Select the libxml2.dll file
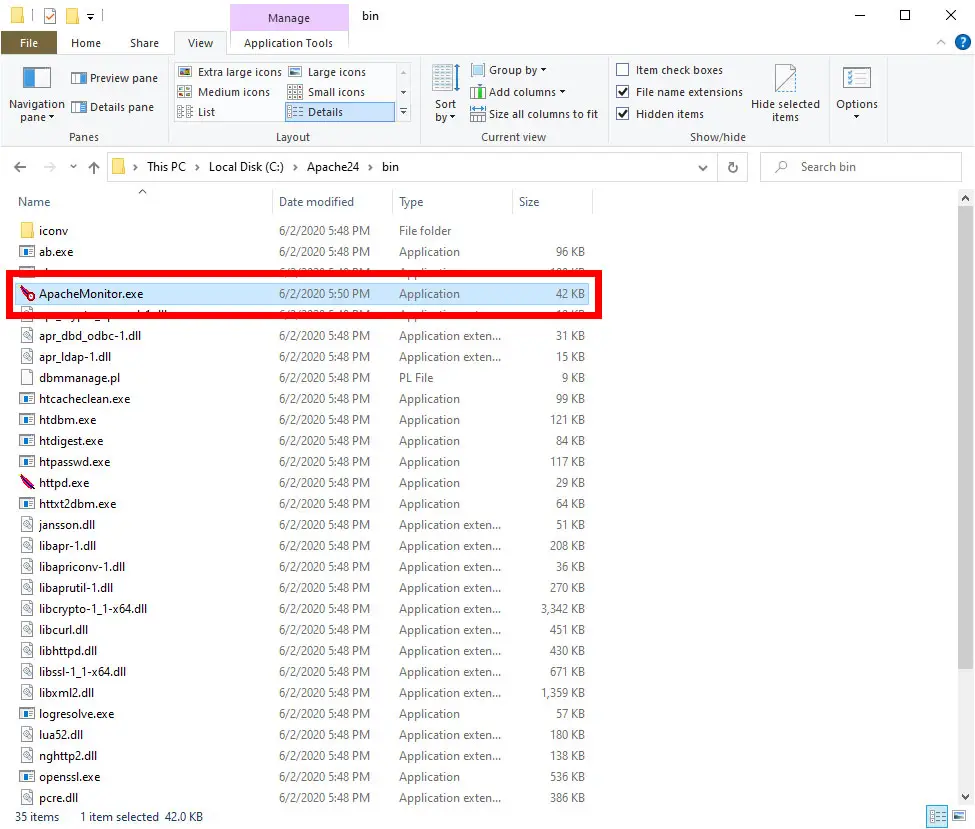The height and width of the screenshot is (829, 975). [67, 693]
